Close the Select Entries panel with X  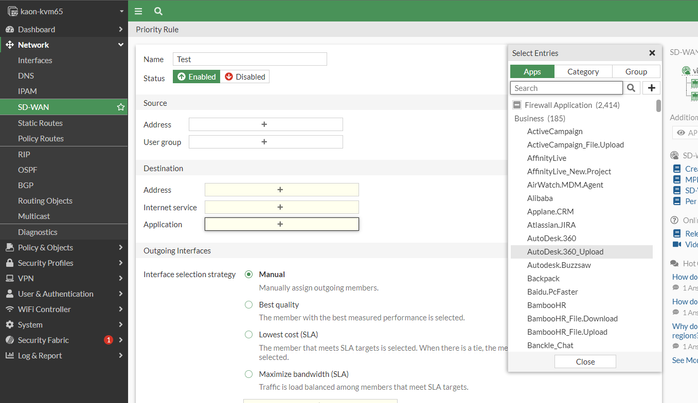652,53
